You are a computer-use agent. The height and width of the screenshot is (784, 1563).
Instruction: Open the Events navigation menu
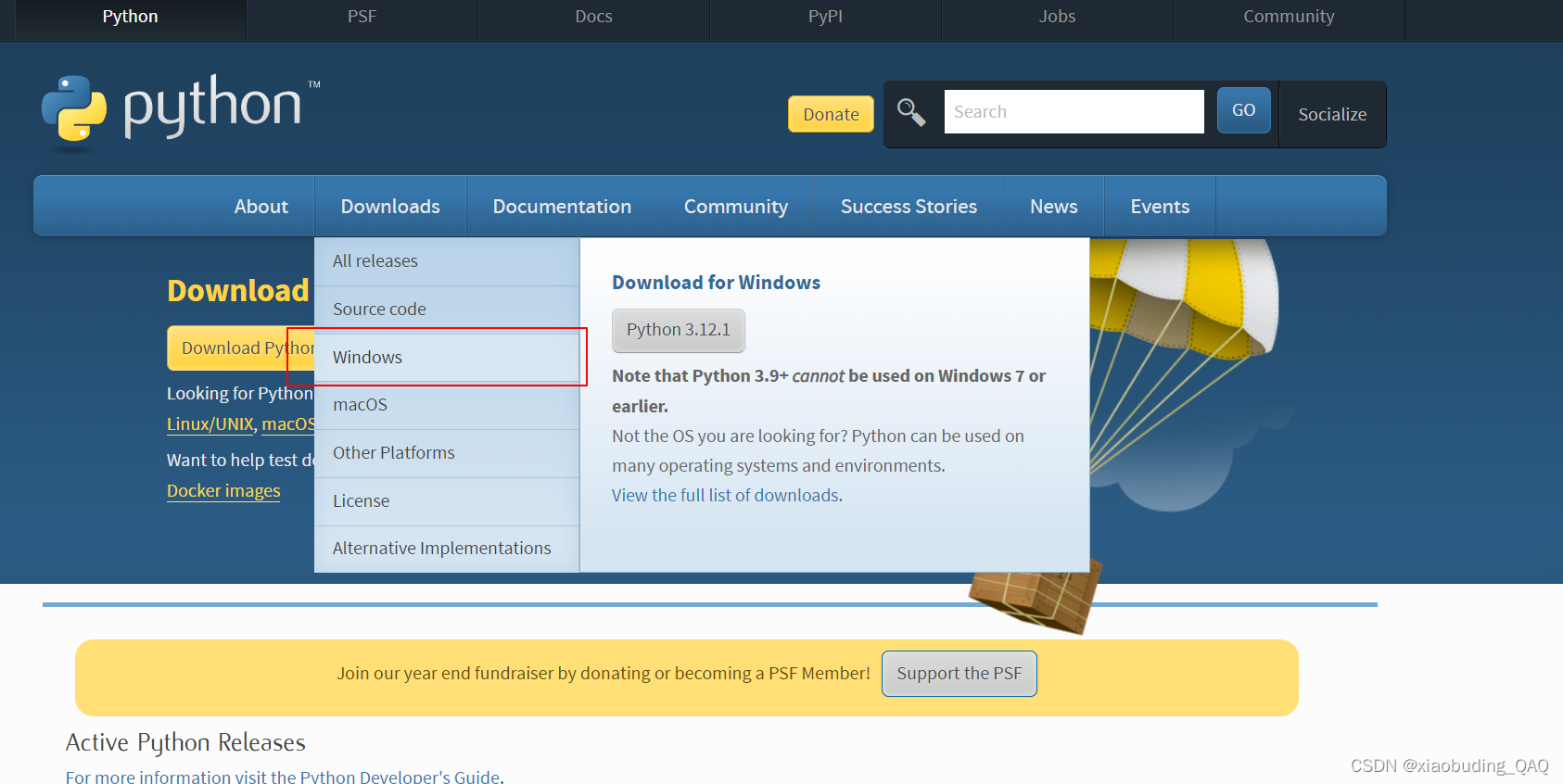pos(1160,206)
